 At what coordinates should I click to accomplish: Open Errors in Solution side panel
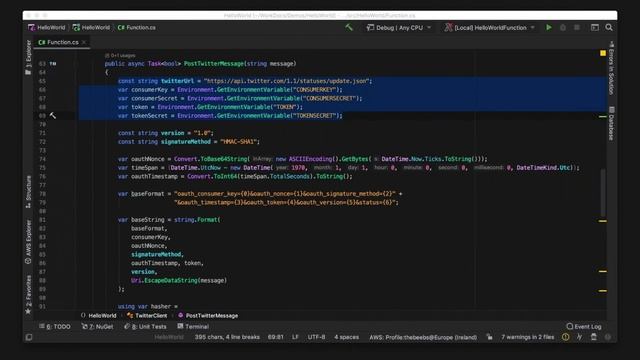pos(611,68)
